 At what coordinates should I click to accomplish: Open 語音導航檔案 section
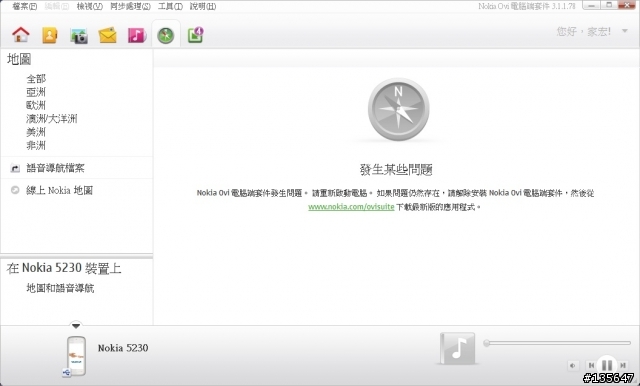(x=56, y=168)
